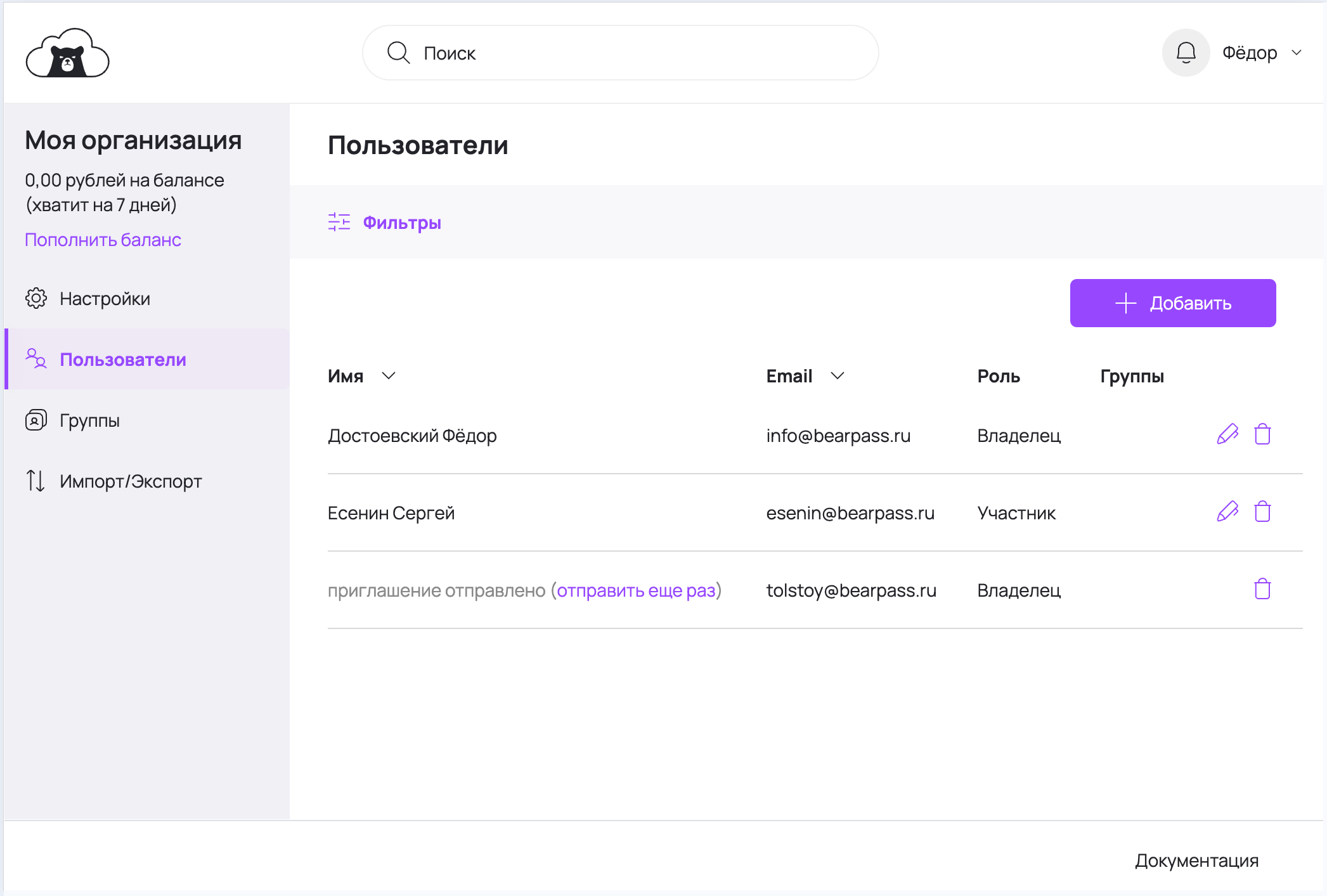Delete the tolstoy@bearpass.ru invitation via trash icon
This screenshot has width=1327, height=896.
1262,589
